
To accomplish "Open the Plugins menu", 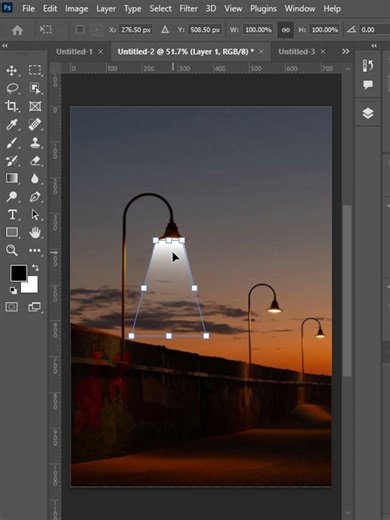I will tap(263, 9).
